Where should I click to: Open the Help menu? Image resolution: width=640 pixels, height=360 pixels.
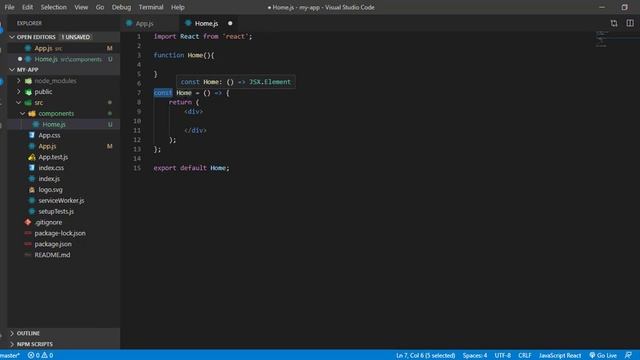[178, 7]
